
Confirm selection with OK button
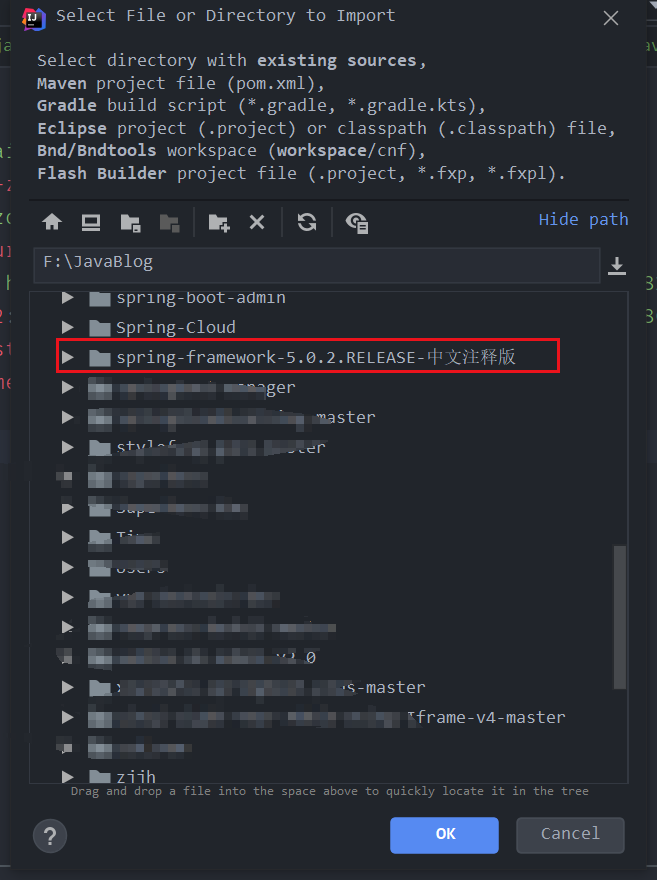(444, 835)
